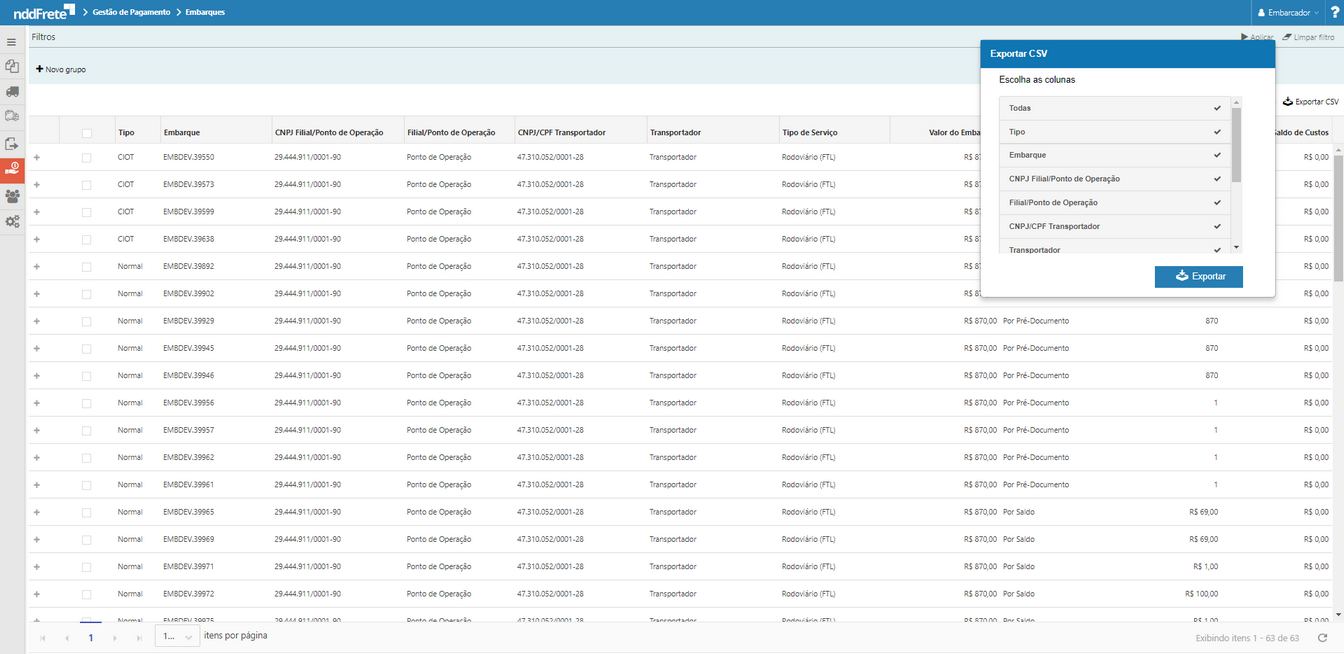Click the blue Exportar button
1344x654 pixels.
click(1198, 276)
